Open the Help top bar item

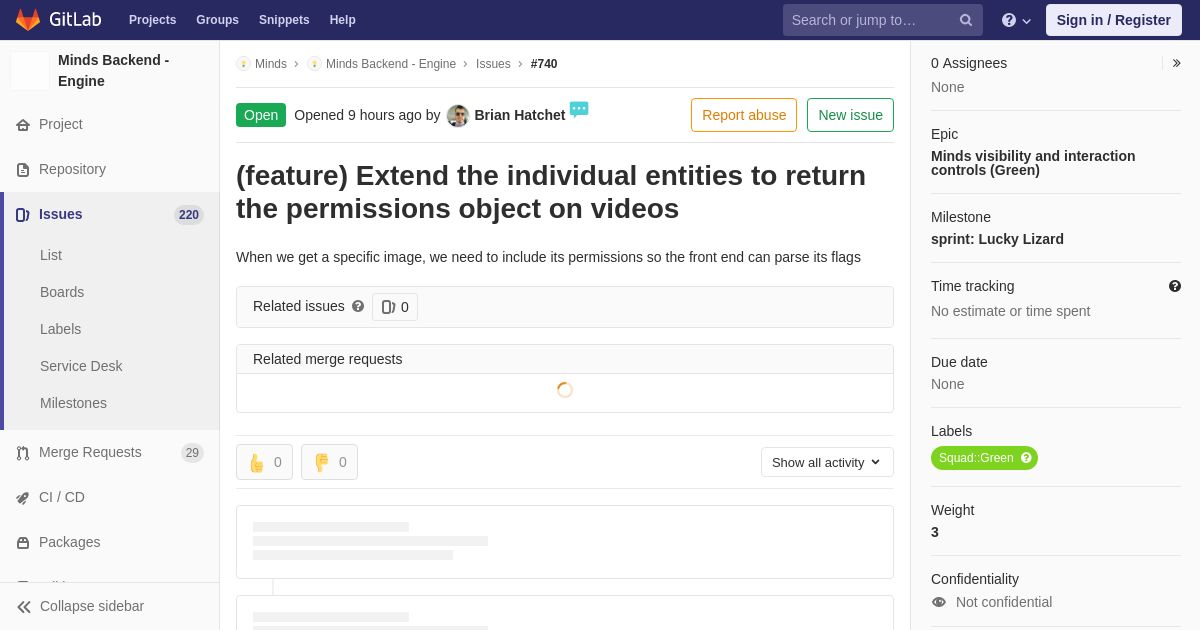tap(343, 20)
